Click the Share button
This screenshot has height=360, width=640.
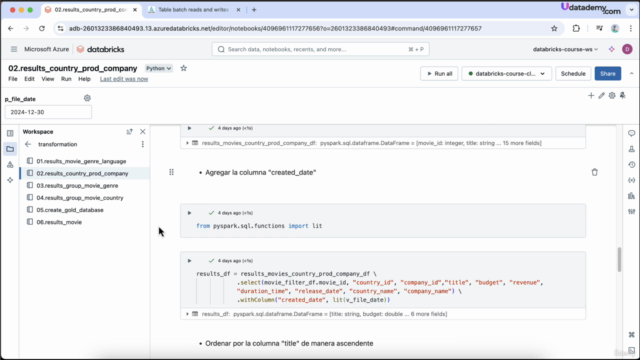[x=608, y=73]
